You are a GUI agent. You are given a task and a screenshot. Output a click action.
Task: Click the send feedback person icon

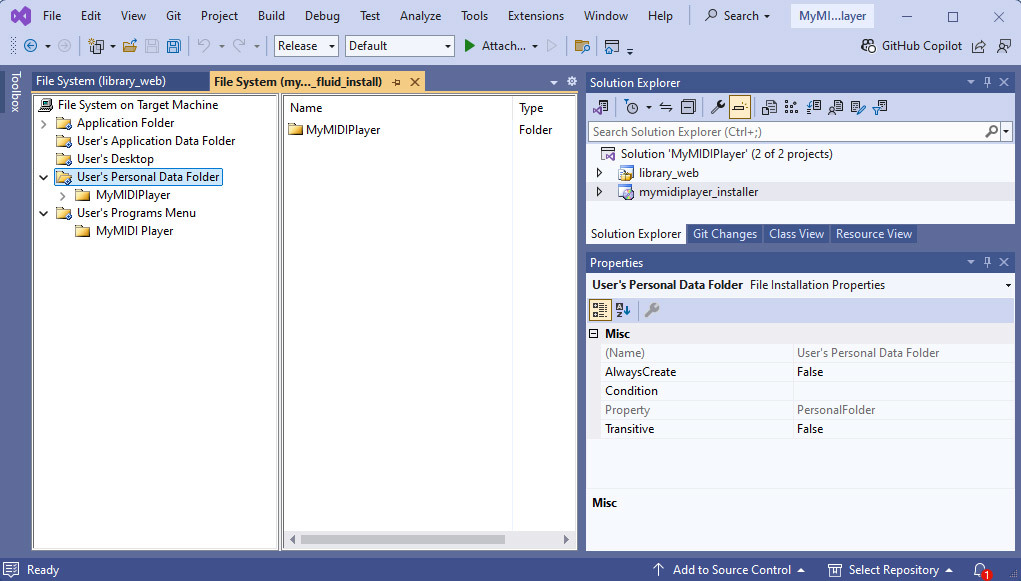[x=1004, y=46]
